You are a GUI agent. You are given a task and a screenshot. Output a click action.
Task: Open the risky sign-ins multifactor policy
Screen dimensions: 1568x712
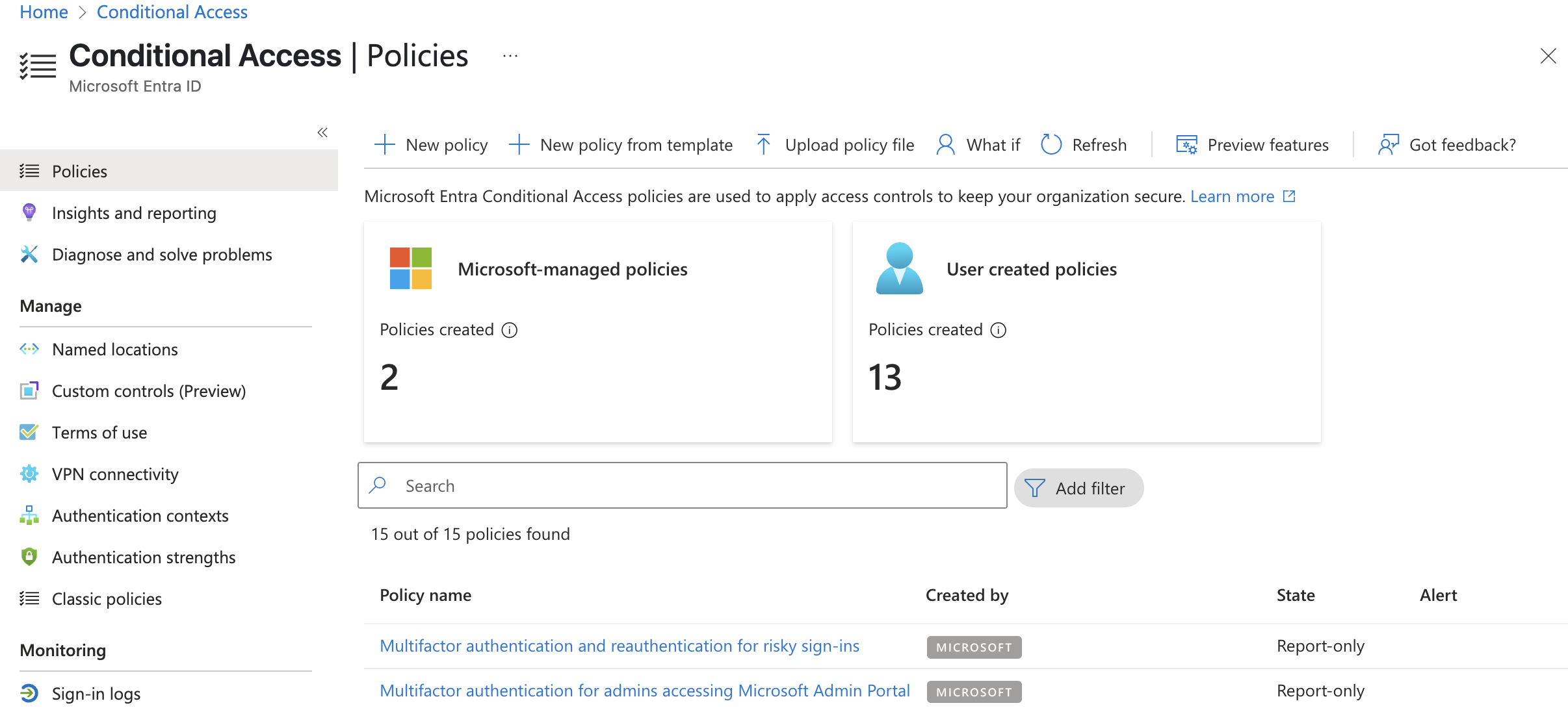click(x=619, y=646)
